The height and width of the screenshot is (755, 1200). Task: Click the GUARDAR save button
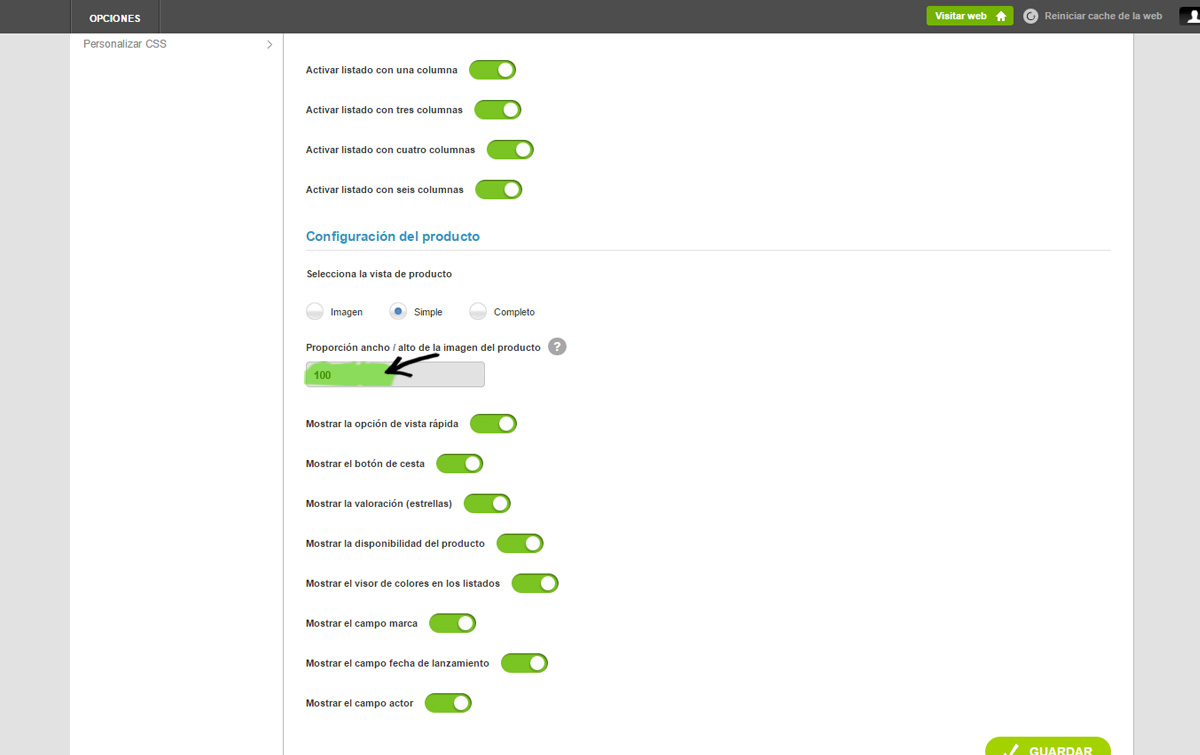point(1048,748)
